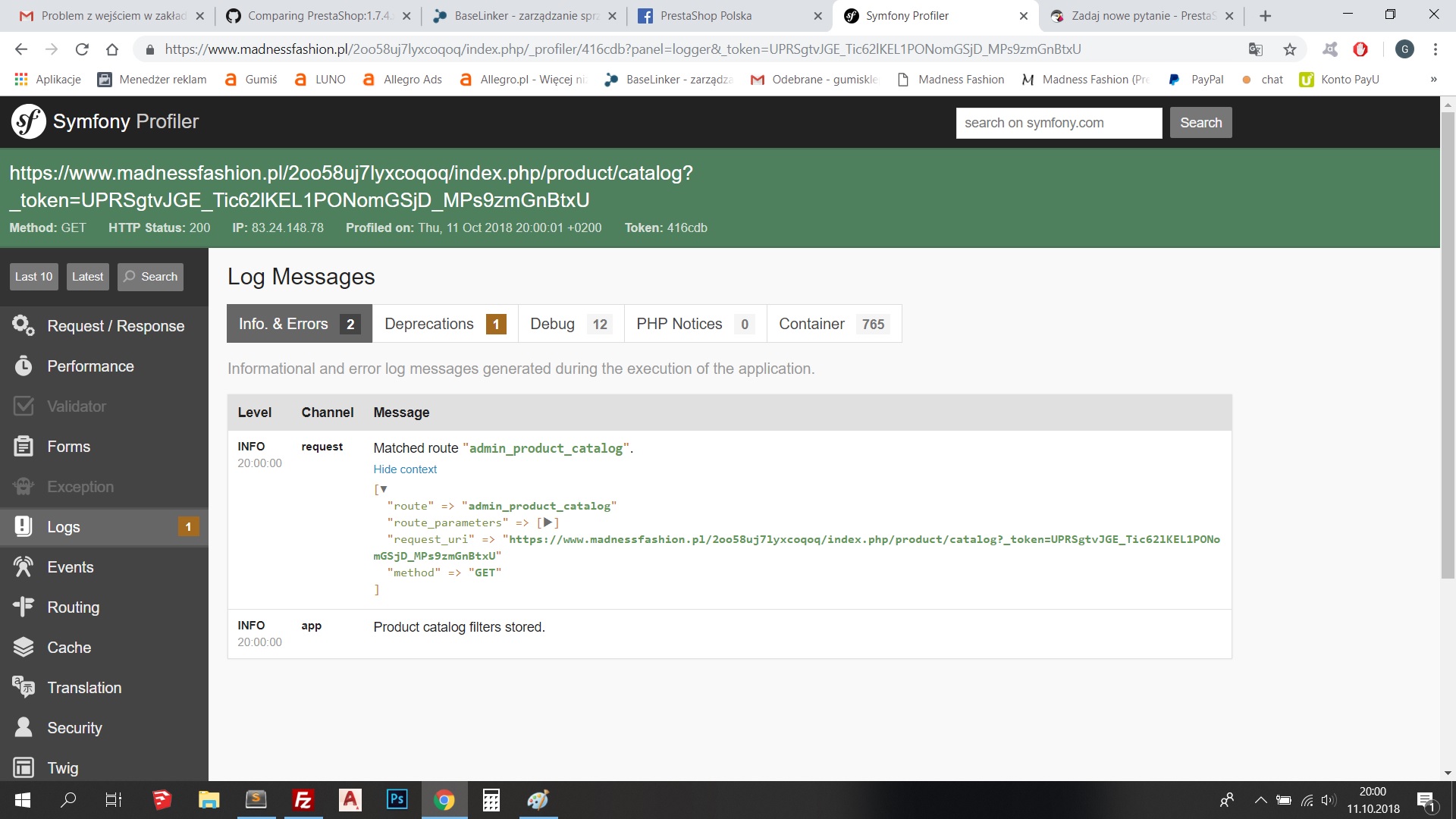Open the Twig panel icon
The width and height of the screenshot is (1456, 819).
pyautogui.click(x=24, y=767)
